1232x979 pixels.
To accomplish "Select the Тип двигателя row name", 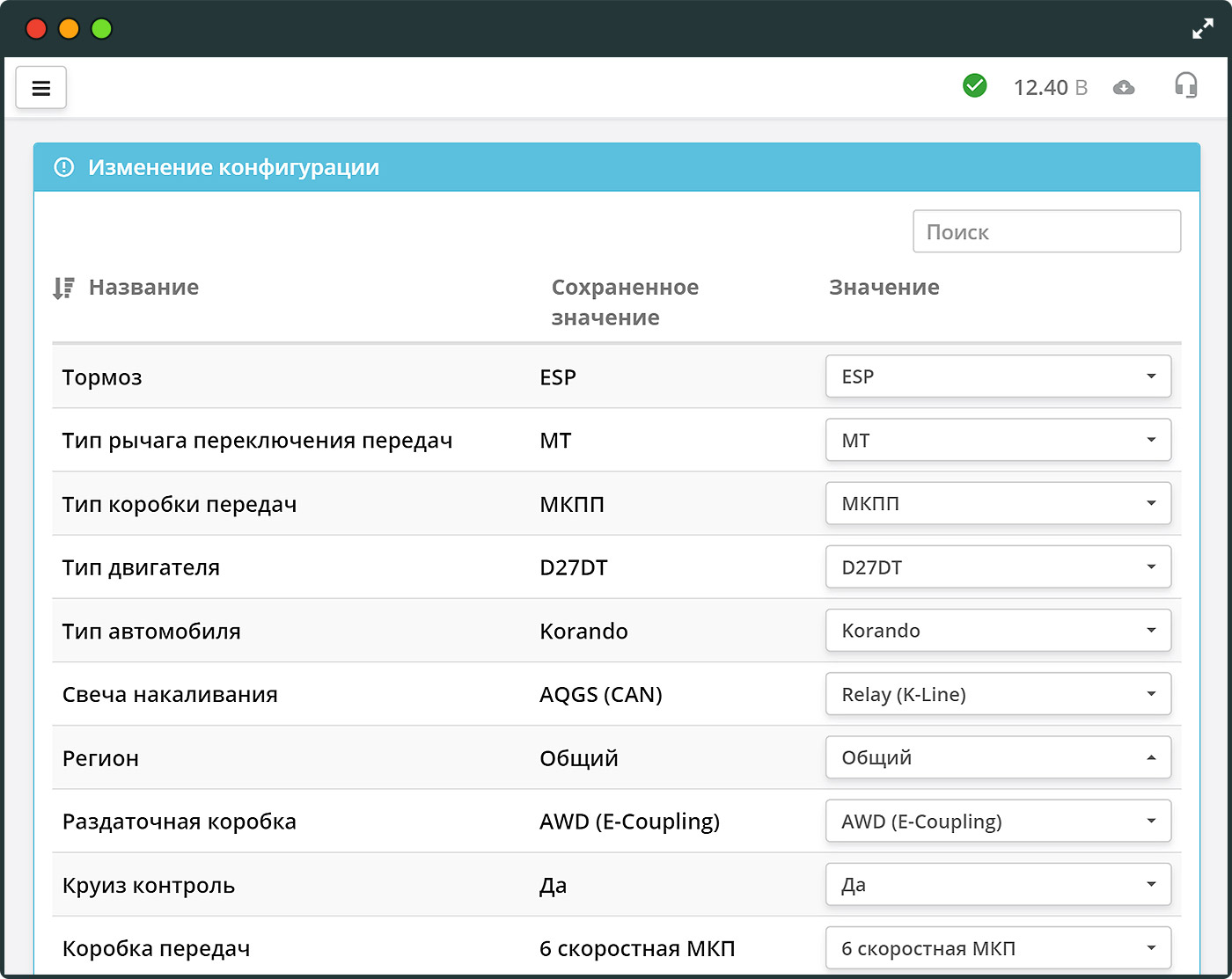I will click(141, 568).
